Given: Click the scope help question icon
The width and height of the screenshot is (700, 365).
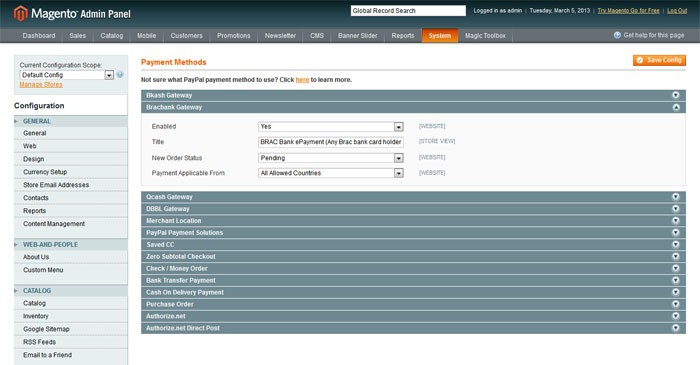Looking at the screenshot, I should coord(120,75).
